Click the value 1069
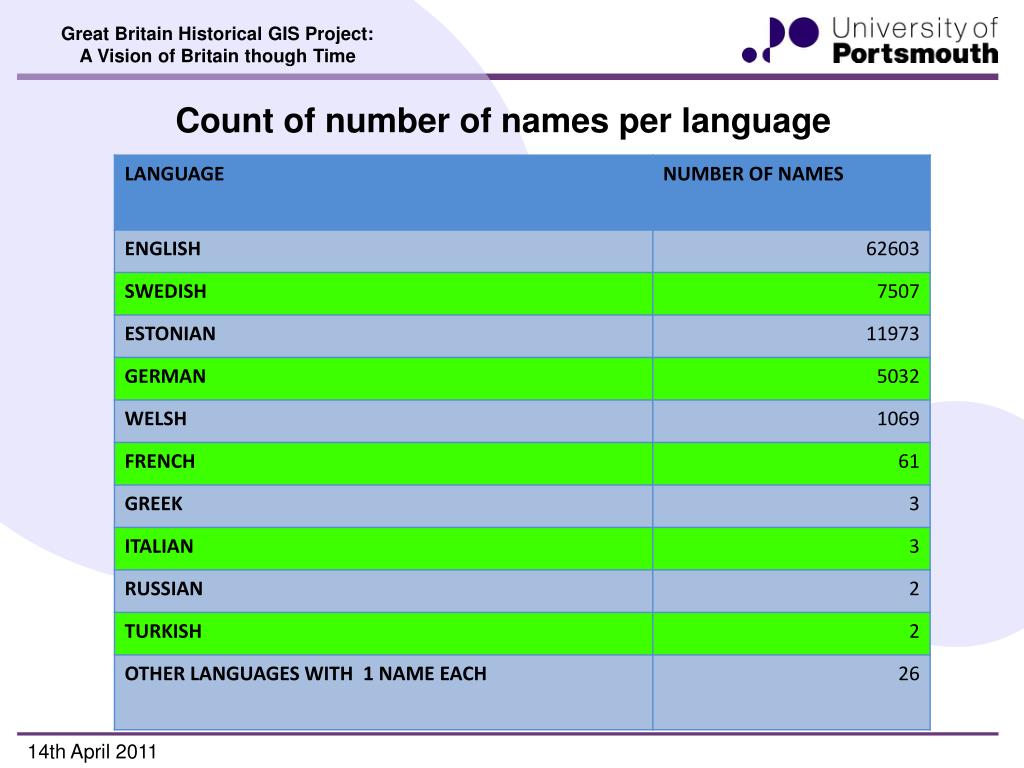1024x768 pixels. 898,419
